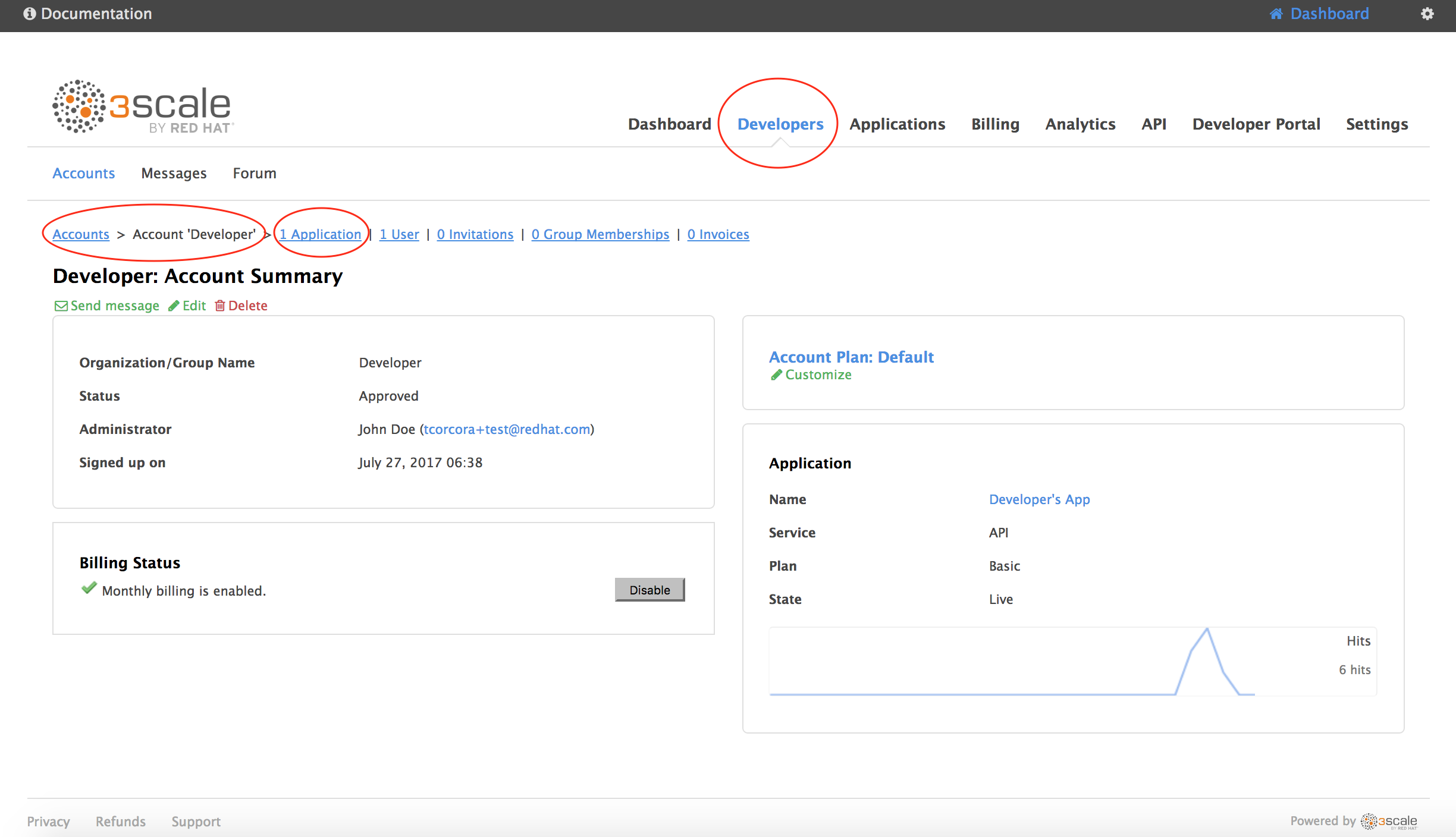Image resolution: width=1456 pixels, height=837 pixels.
Task: Click the Delete trash icon
Action: tap(220, 306)
